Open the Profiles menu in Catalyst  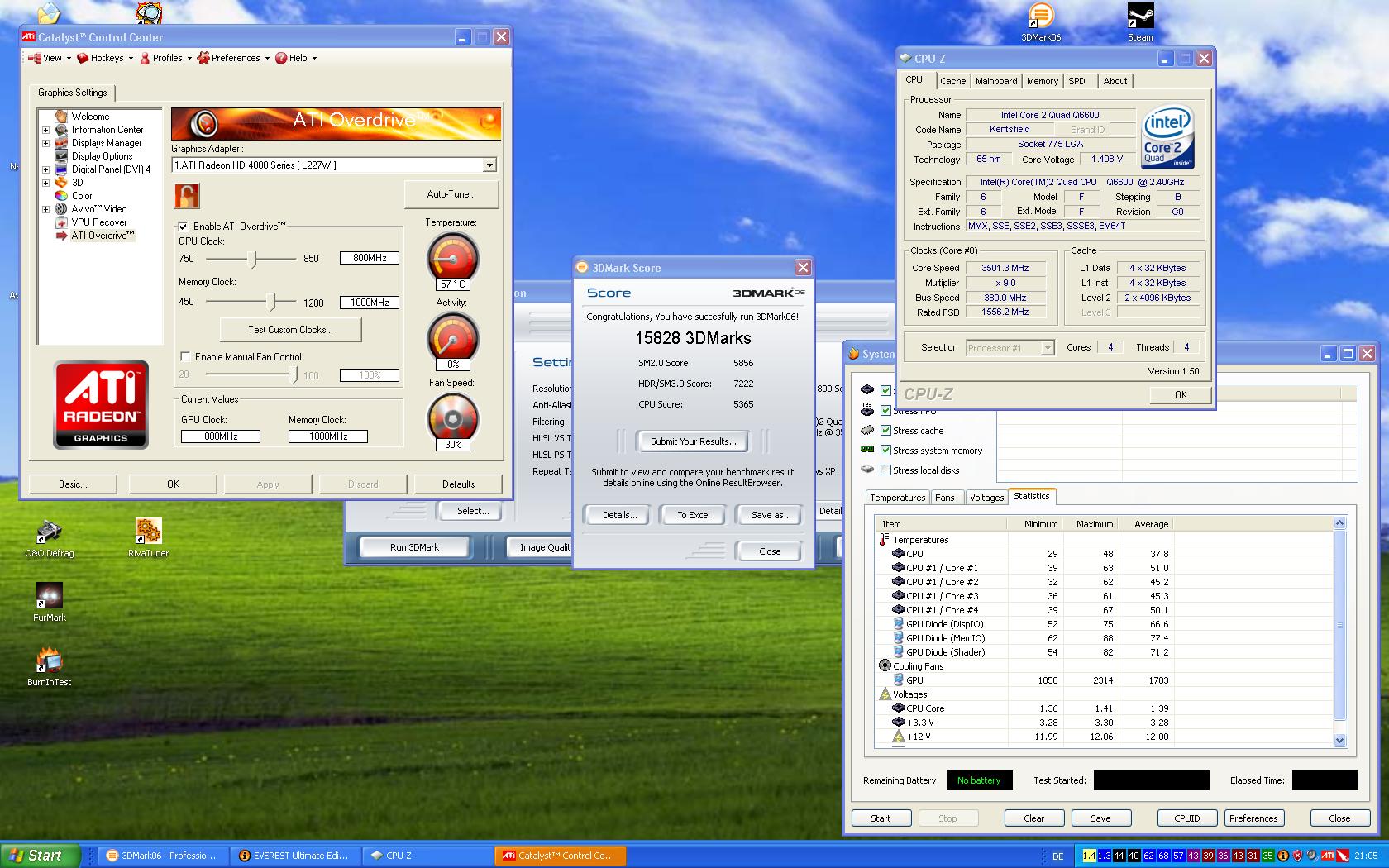point(165,58)
